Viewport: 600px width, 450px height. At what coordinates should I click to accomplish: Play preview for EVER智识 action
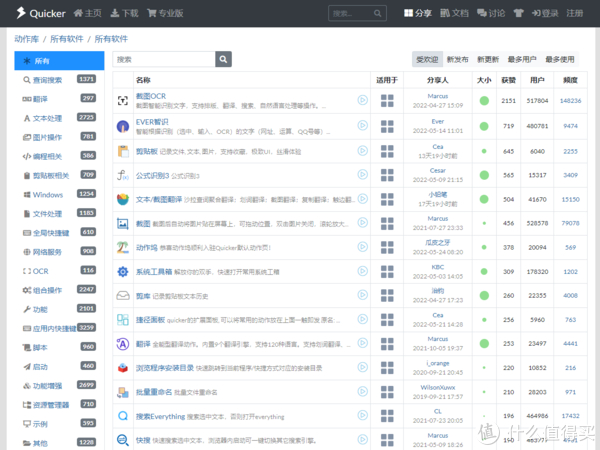click(x=362, y=125)
